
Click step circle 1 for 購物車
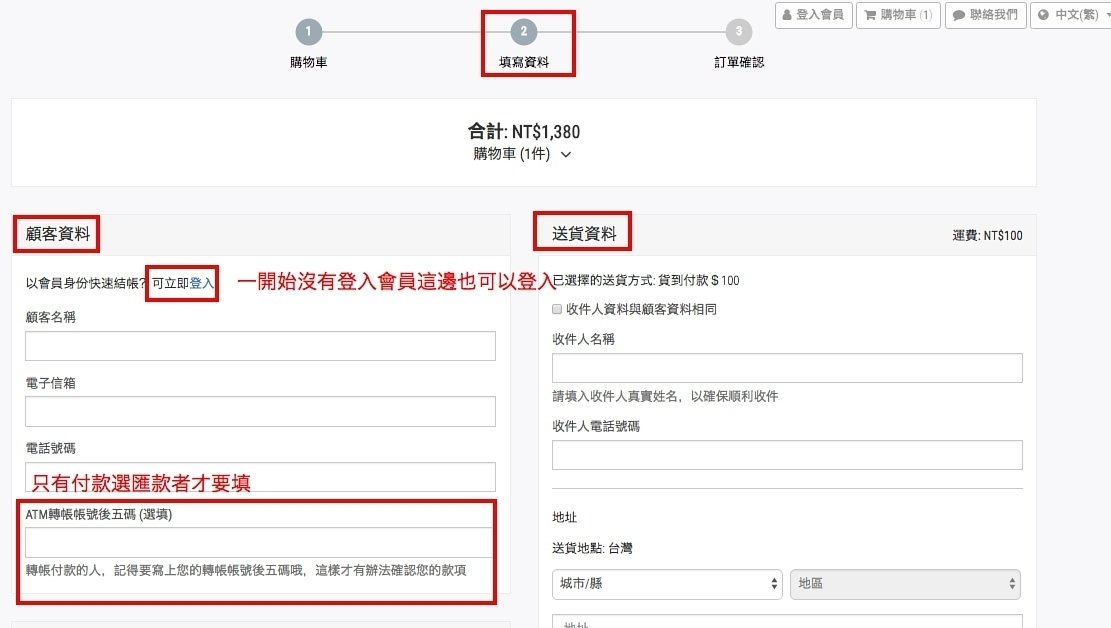coord(308,32)
